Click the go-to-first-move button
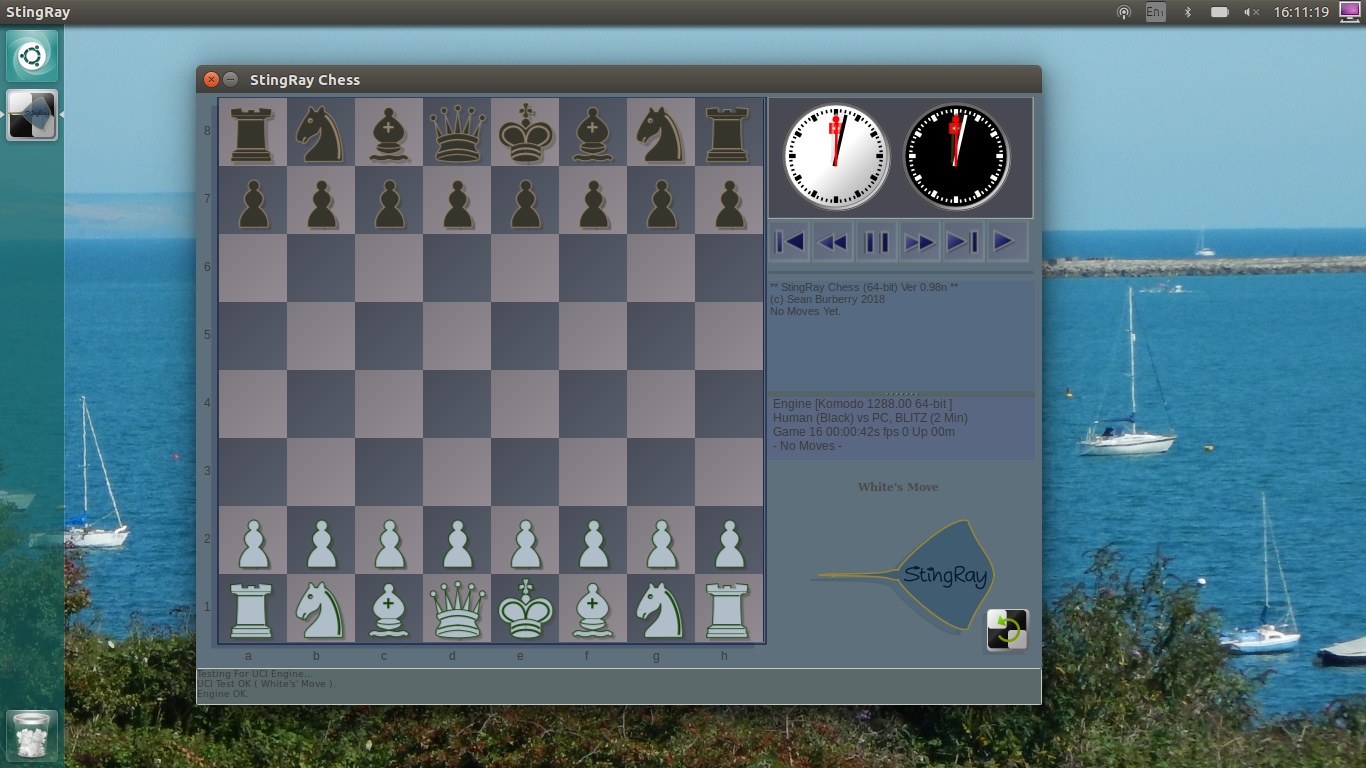 [789, 242]
